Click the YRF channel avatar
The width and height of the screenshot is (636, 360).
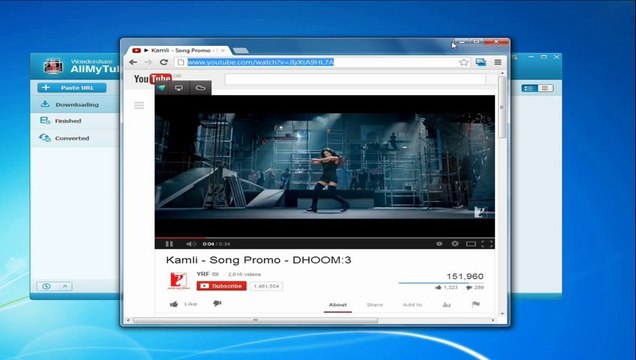(x=178, y=281)
